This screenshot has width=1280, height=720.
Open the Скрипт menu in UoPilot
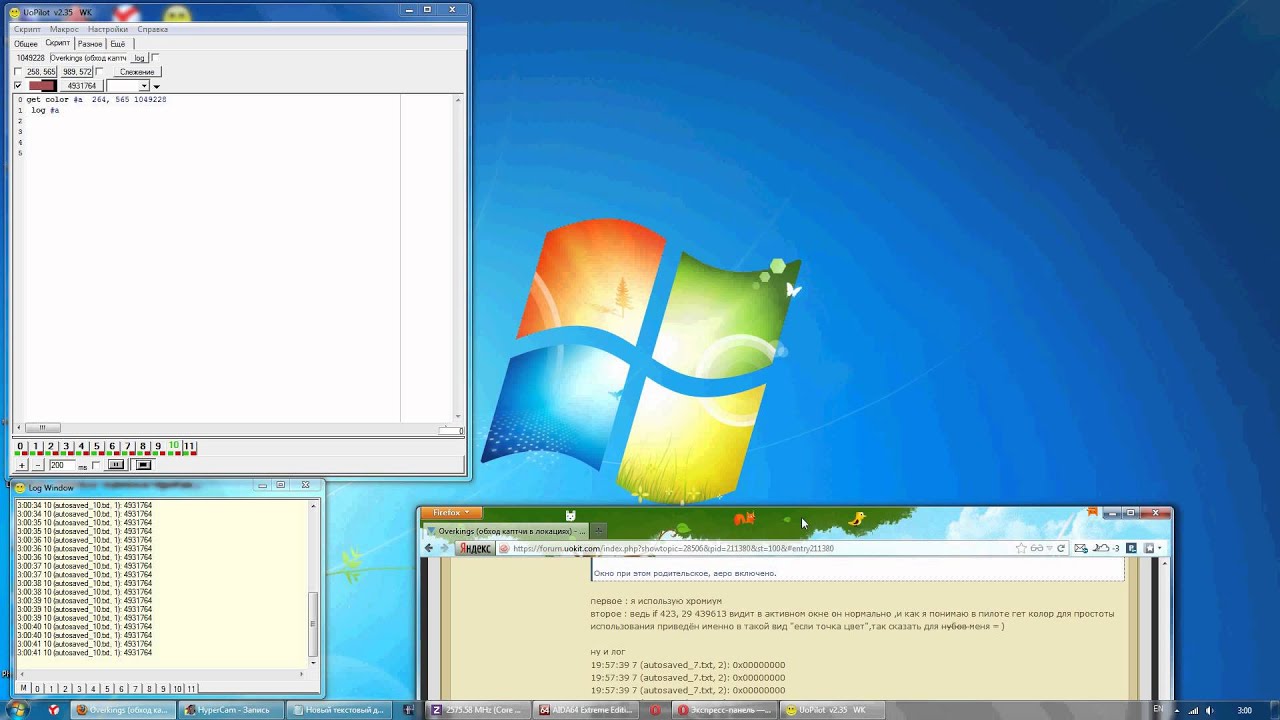(x=27, y=29)
